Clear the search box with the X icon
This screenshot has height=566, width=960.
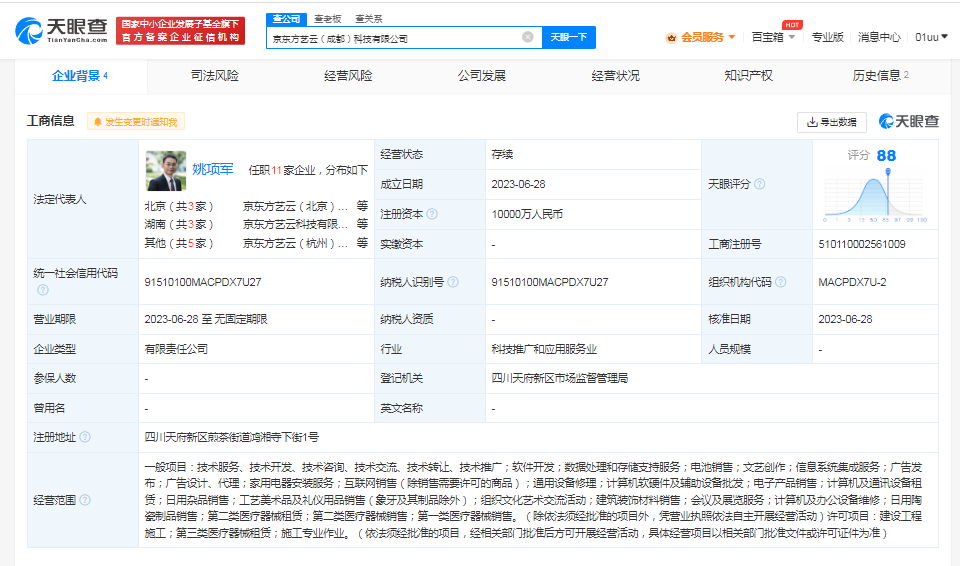click(x=528, y=37)
